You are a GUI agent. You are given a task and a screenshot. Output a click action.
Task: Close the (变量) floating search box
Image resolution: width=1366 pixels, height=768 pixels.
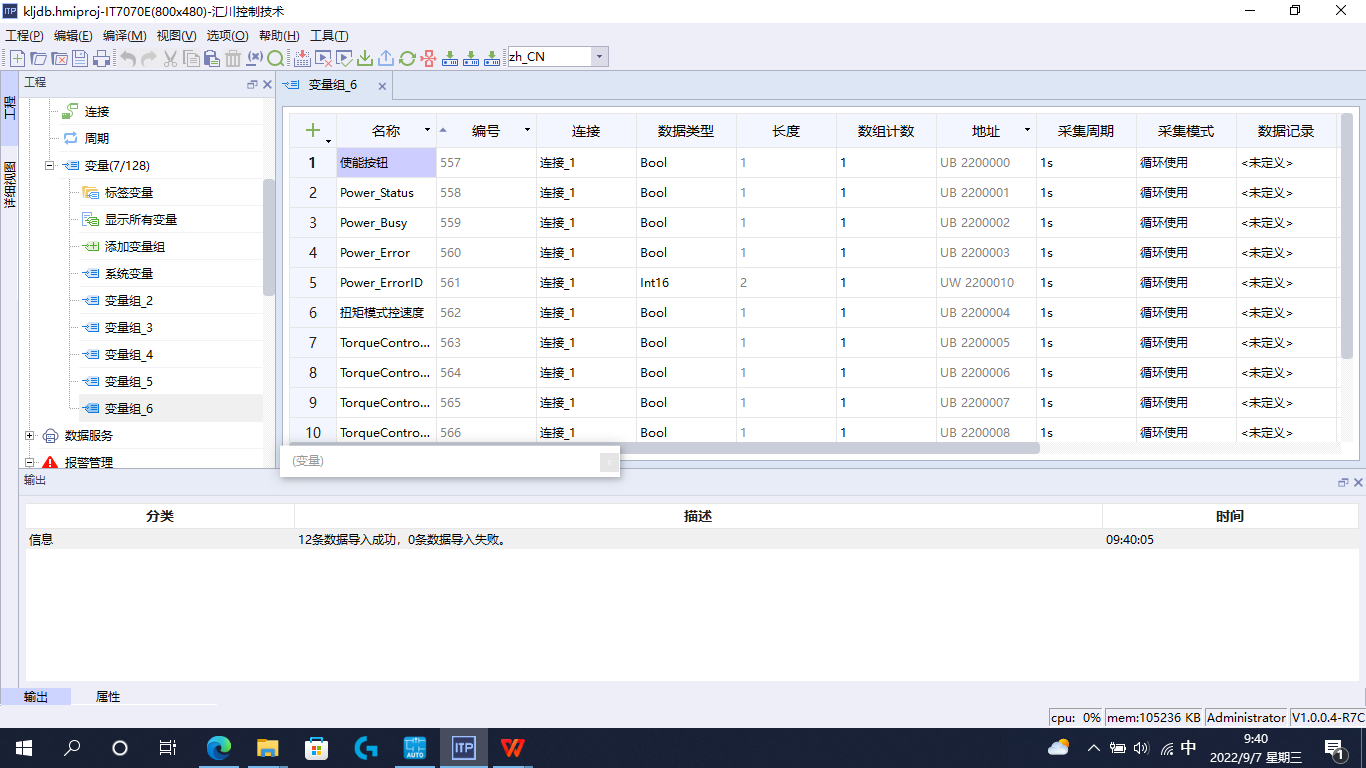(609, 461)
